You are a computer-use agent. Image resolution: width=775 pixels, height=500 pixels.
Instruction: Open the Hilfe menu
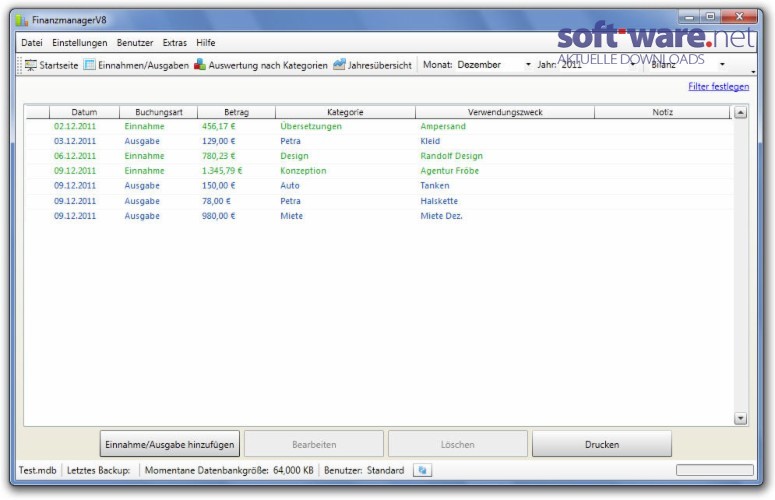pyautogui.click(x=206, y=43)
